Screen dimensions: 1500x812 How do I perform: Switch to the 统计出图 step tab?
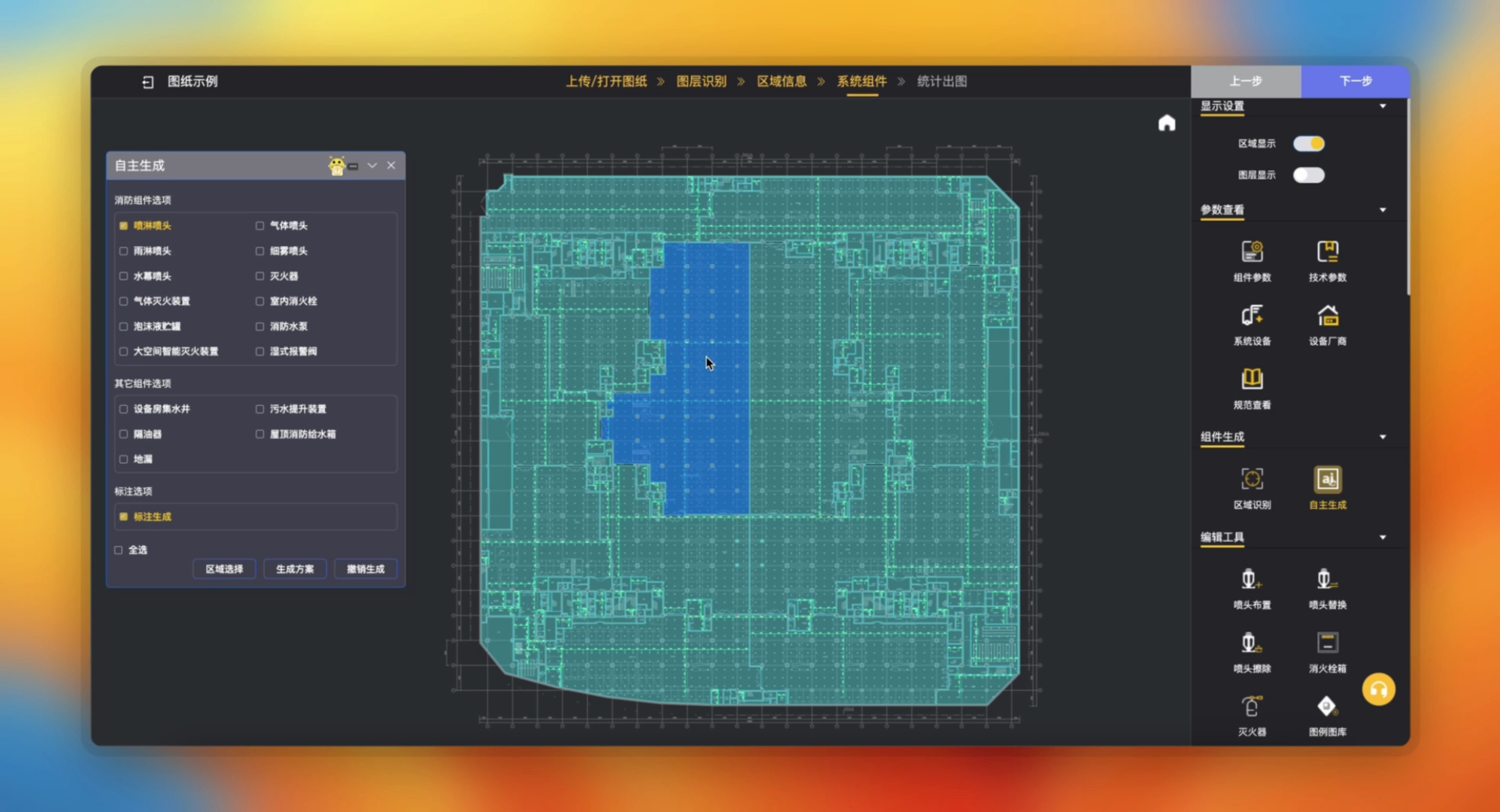(941, 81)
